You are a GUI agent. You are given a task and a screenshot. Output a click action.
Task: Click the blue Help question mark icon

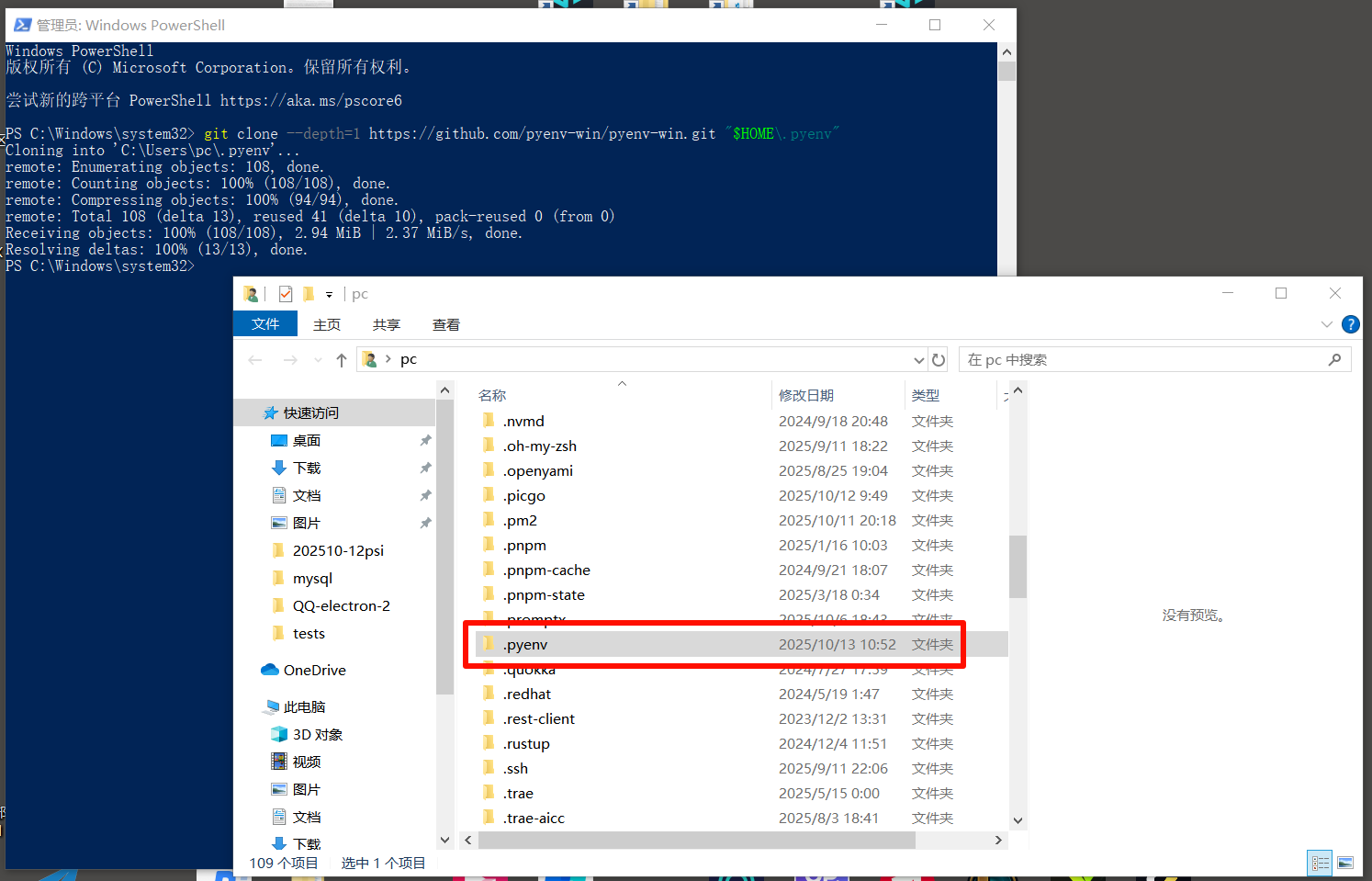pos(1350,324)
